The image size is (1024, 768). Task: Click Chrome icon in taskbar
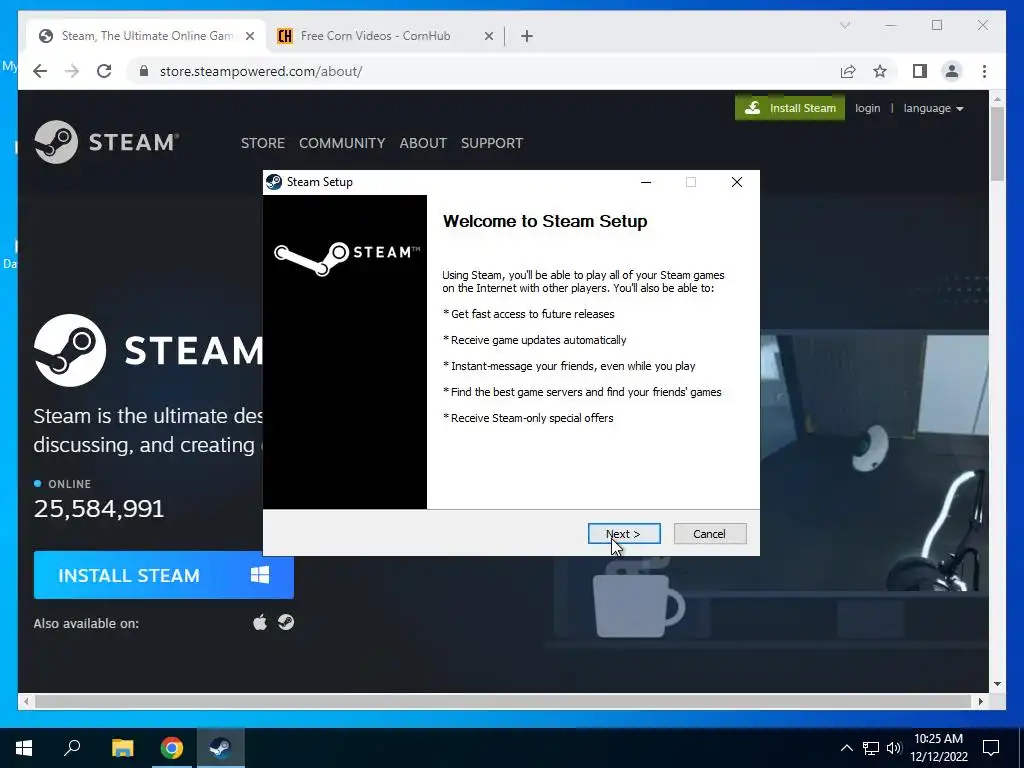[x=172, y=748]
